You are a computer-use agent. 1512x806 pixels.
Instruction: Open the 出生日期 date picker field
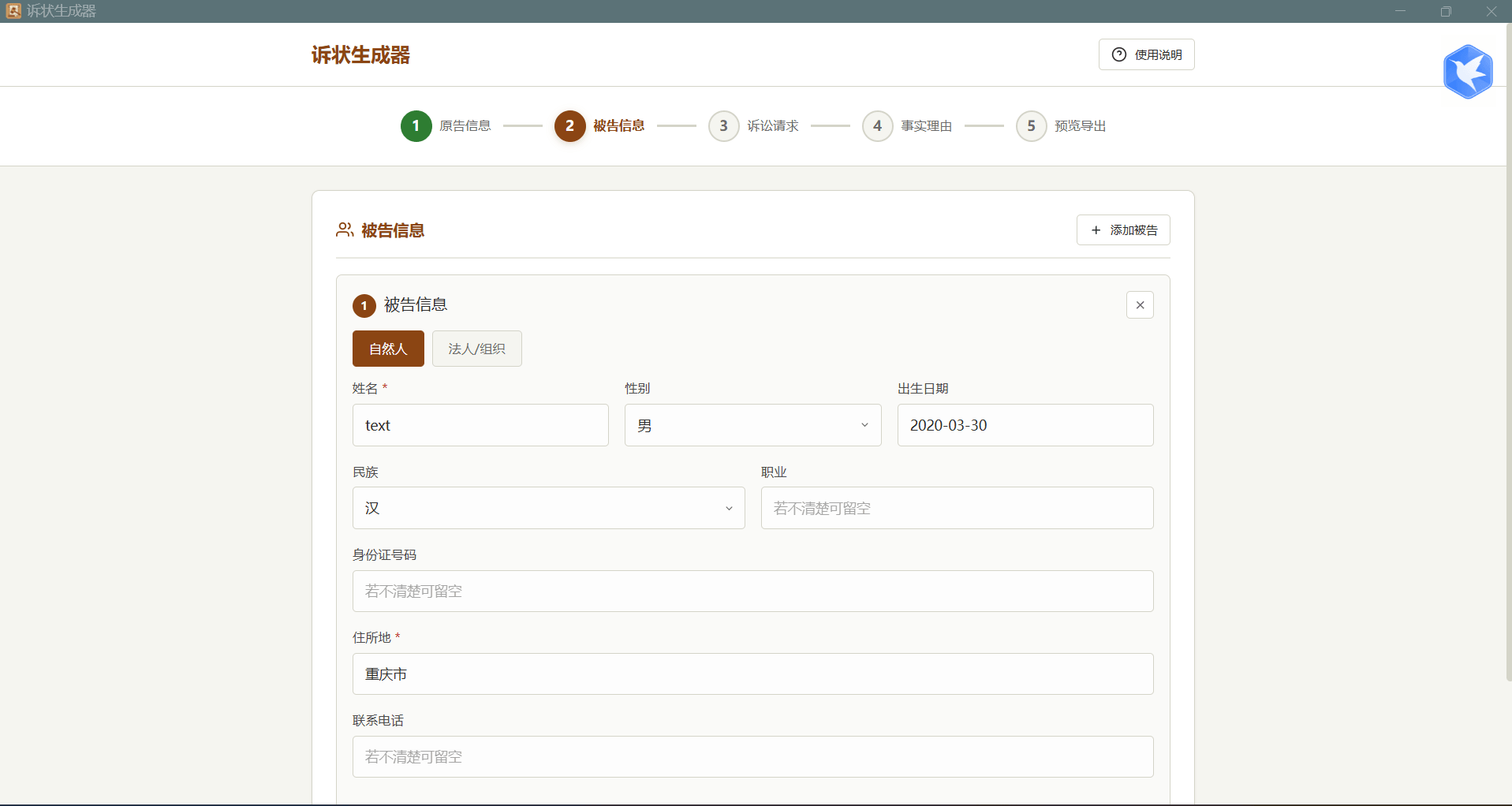pyautogui.click(x=1025, y=426)
